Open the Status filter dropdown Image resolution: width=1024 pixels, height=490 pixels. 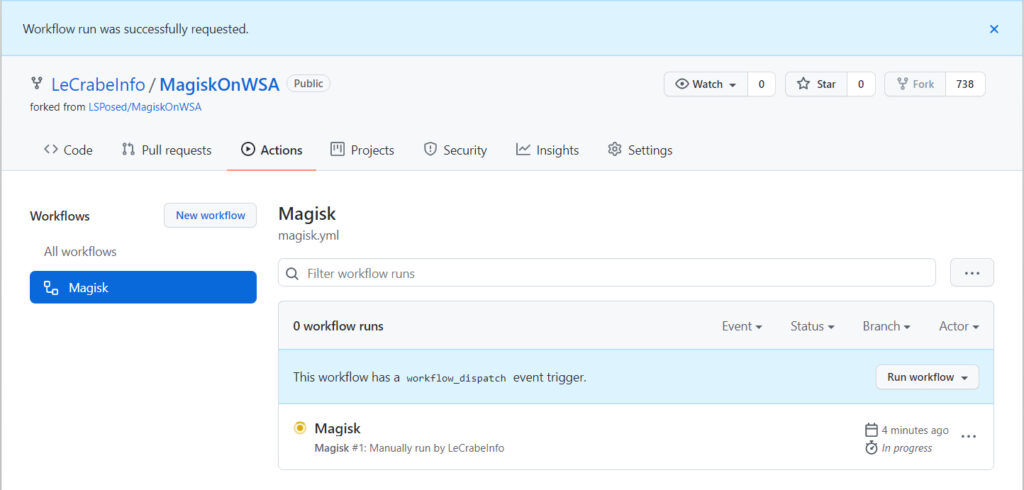812,326
